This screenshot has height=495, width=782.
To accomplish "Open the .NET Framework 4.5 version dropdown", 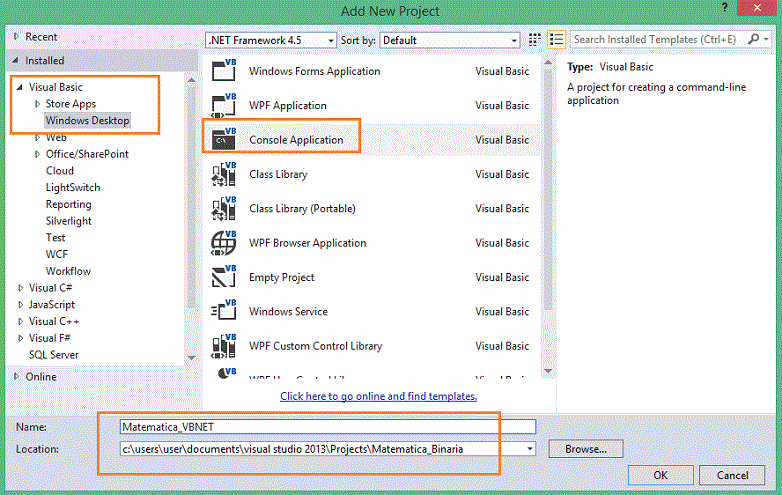I will [x=270, y=40].
